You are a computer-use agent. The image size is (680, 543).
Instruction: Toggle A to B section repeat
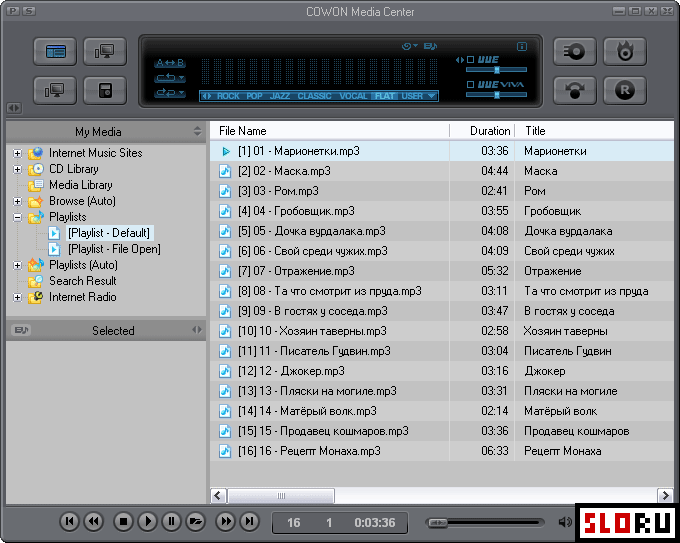[x=170, y=63]
